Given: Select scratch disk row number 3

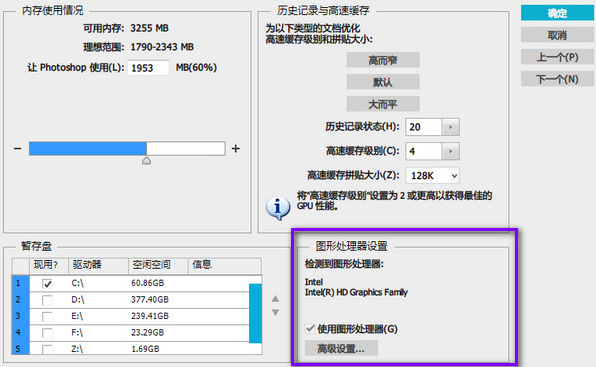Looking at the screenshot, I should [21, 316].
